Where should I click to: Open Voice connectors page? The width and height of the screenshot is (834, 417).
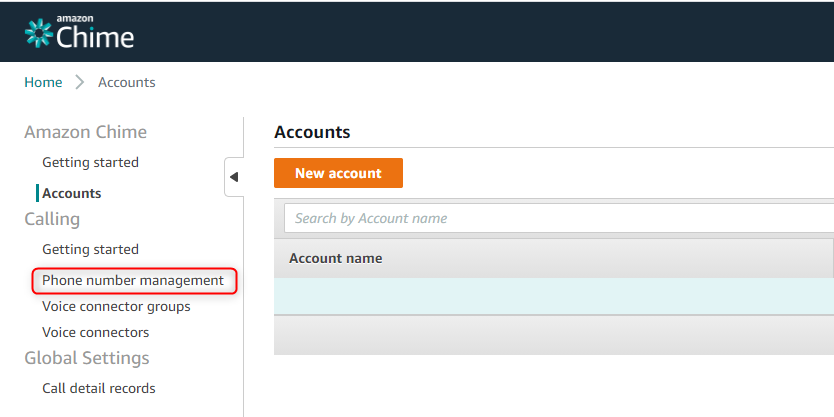coord(96,332)
